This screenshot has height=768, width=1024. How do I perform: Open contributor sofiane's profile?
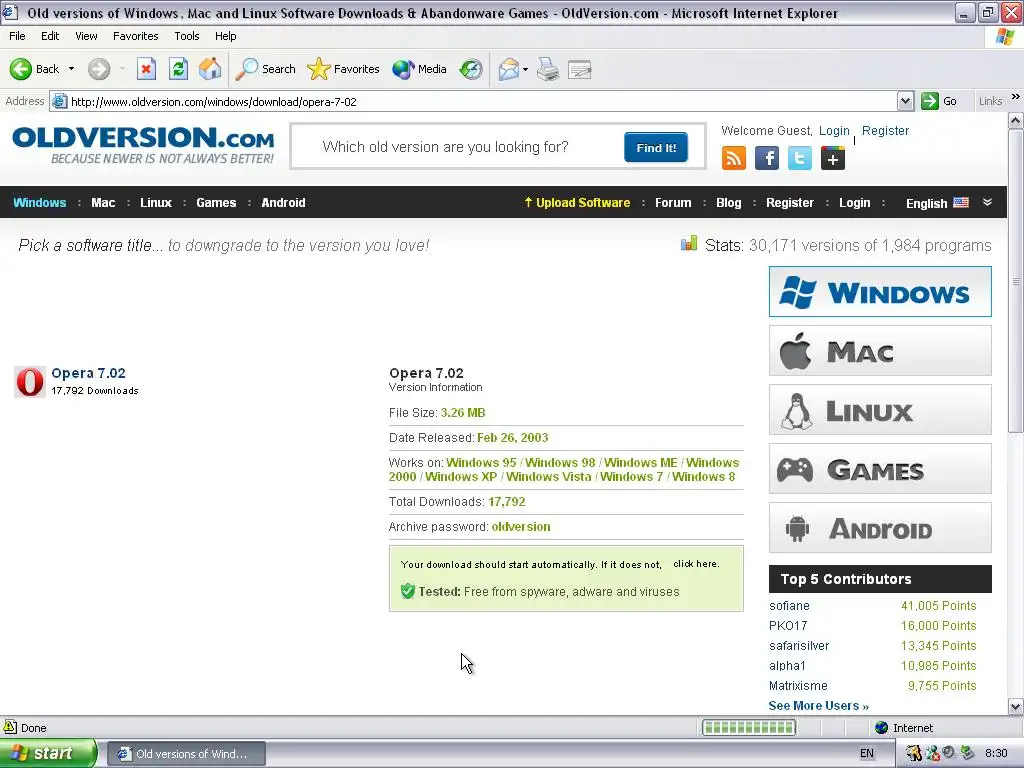pyautogui.click(x=789, y=606)
